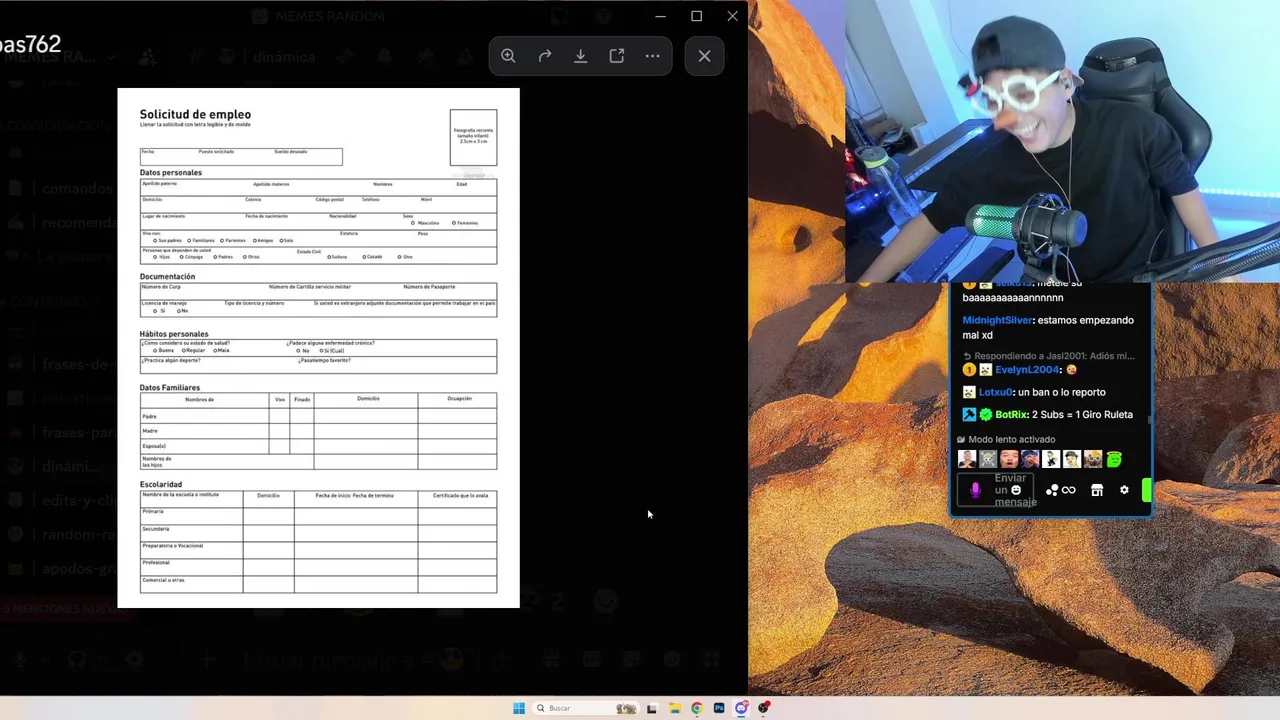Screen dimensions: 1280x720
Task: Click the Respondiendo a Jasl2001 reply line
Action: [x=1049, y=355]
